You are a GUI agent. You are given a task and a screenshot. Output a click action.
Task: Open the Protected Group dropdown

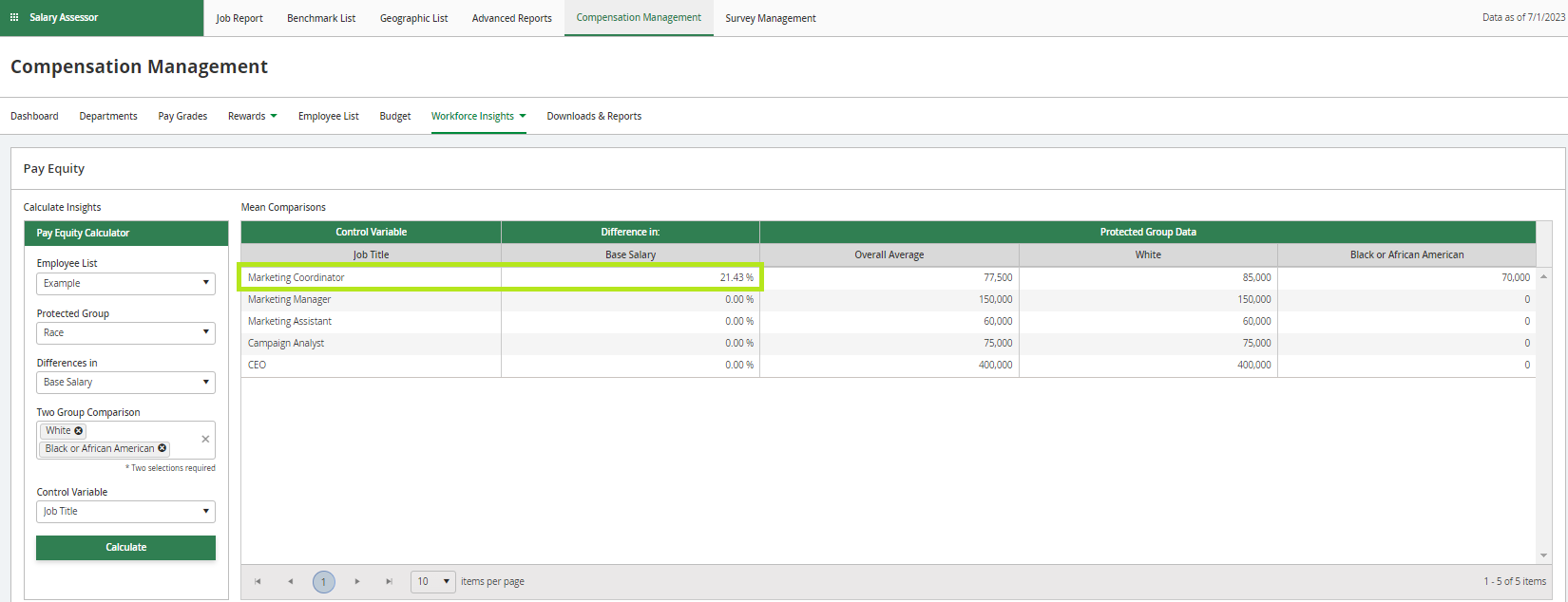click(125, 332)
